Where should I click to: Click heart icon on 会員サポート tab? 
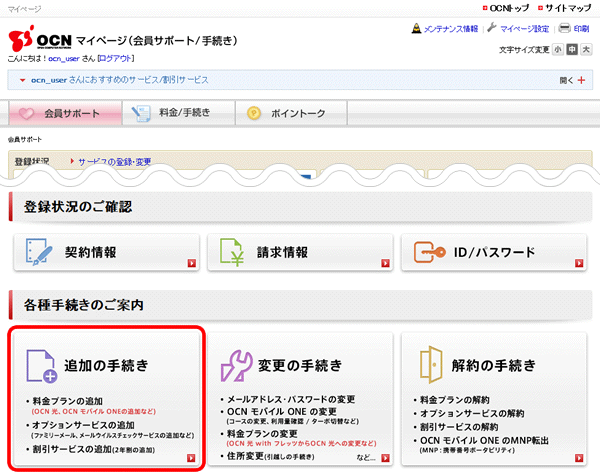[x=26, y=114]
